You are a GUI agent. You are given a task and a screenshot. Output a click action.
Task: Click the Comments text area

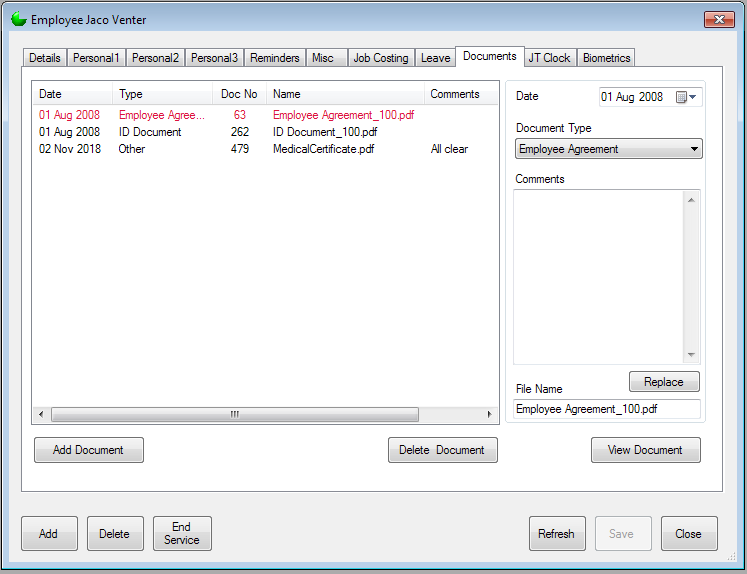pos(598,277)
